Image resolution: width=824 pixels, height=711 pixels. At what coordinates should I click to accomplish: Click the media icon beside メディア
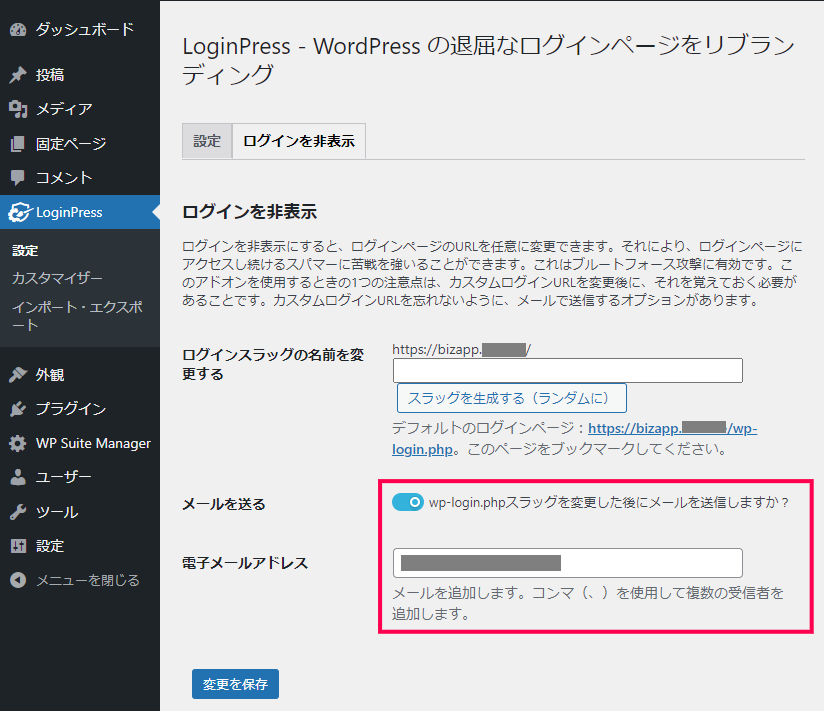18,109
